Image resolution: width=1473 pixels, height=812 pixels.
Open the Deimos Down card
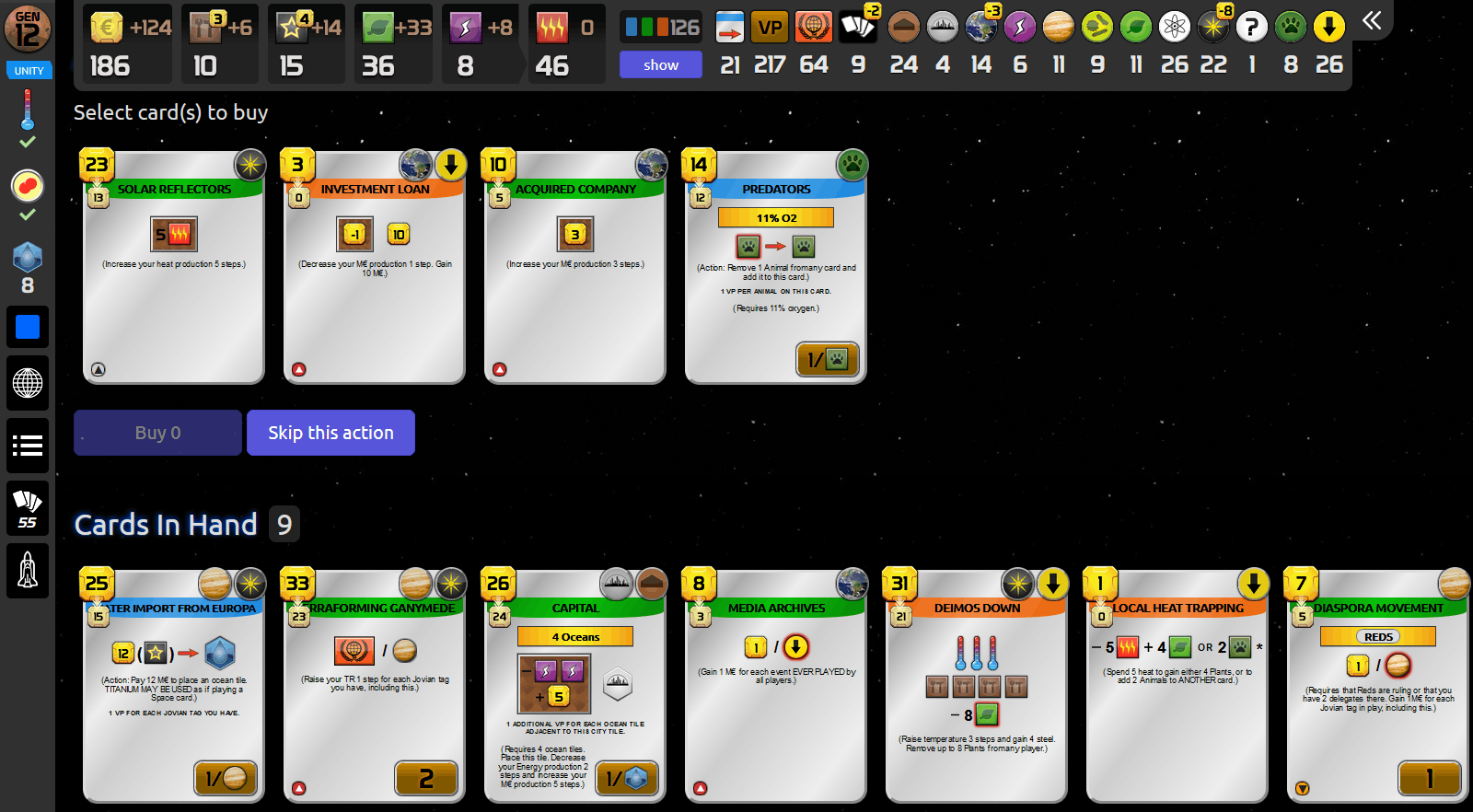pyautogui.click(x=977, y=686)
